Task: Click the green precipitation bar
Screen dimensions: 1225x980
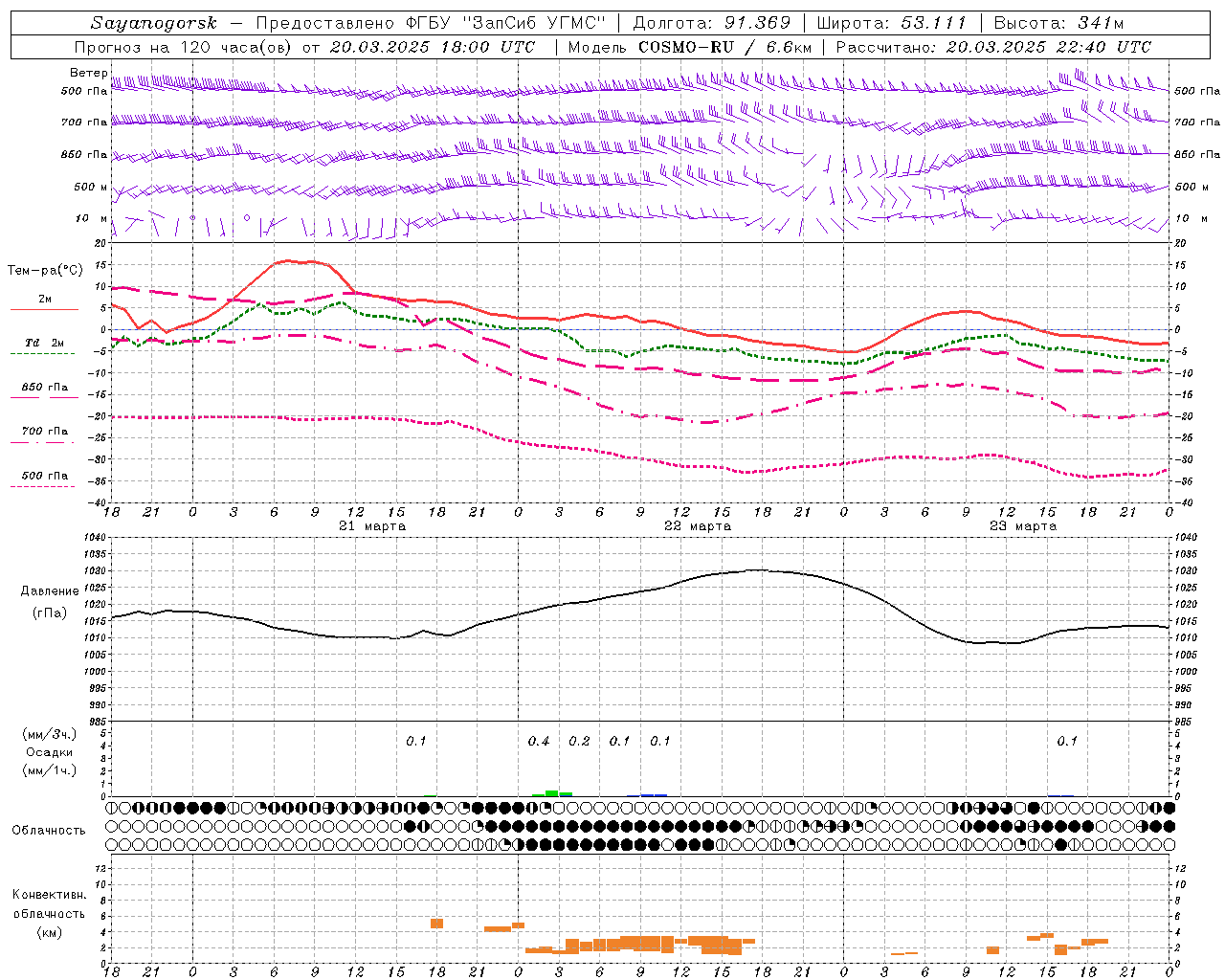Action: [552, 793]
